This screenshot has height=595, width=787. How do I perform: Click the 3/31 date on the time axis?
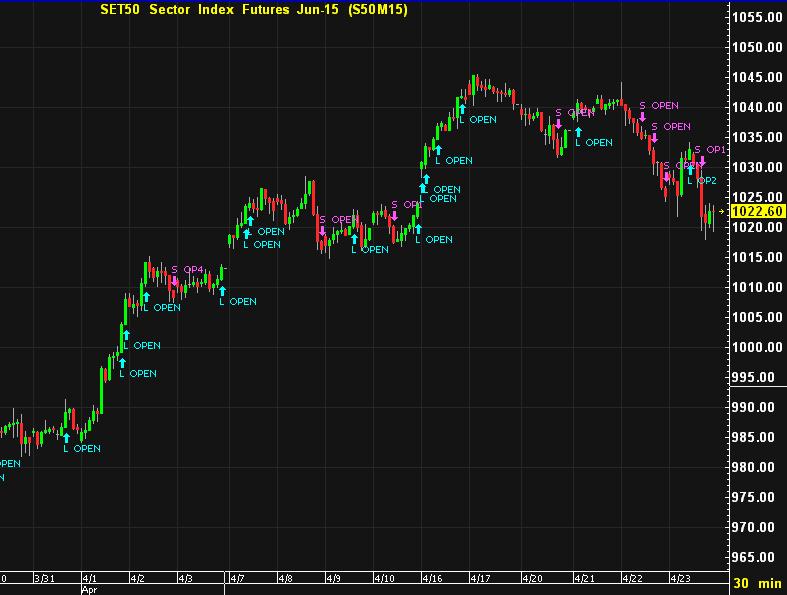point(45,578)
